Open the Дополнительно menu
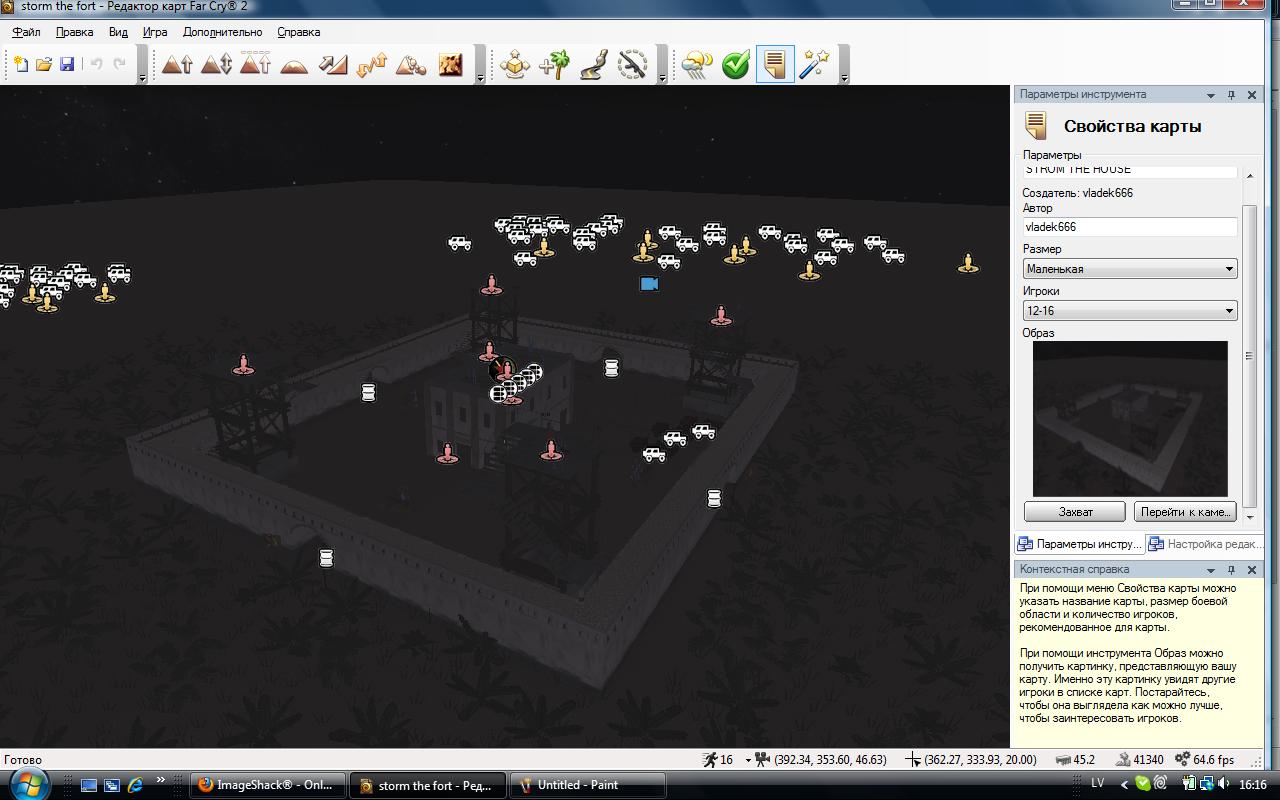The height and width of the screenshot is (800, 1280). 222,32
